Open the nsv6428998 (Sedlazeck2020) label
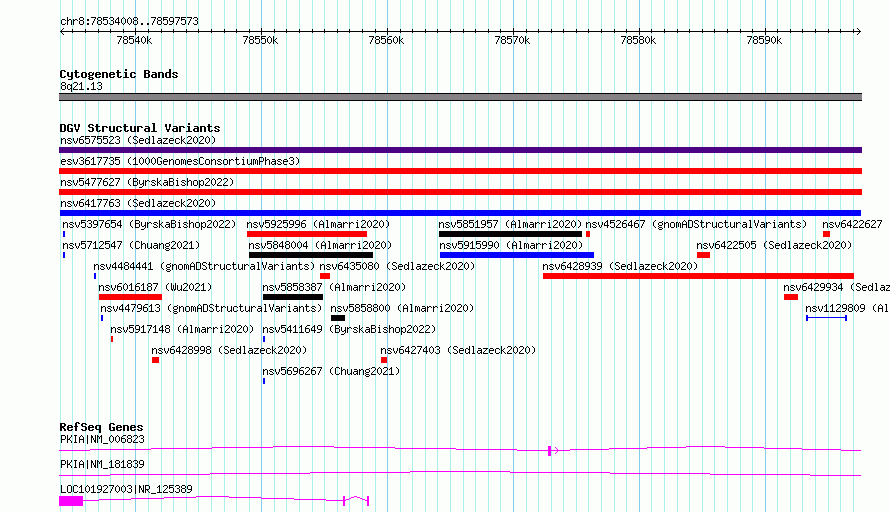This screenshot has width=890, height=512. [x=229, y=350]
